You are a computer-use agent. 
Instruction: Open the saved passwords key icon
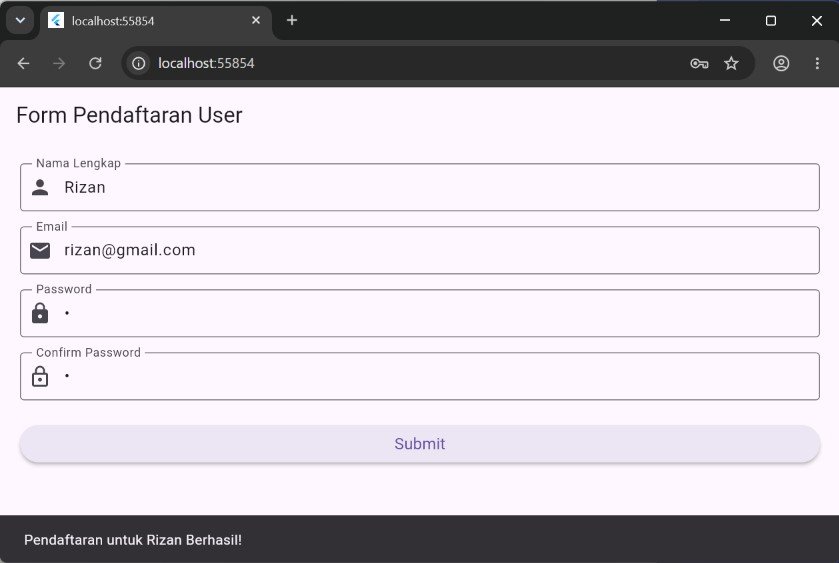pos(699,64)
